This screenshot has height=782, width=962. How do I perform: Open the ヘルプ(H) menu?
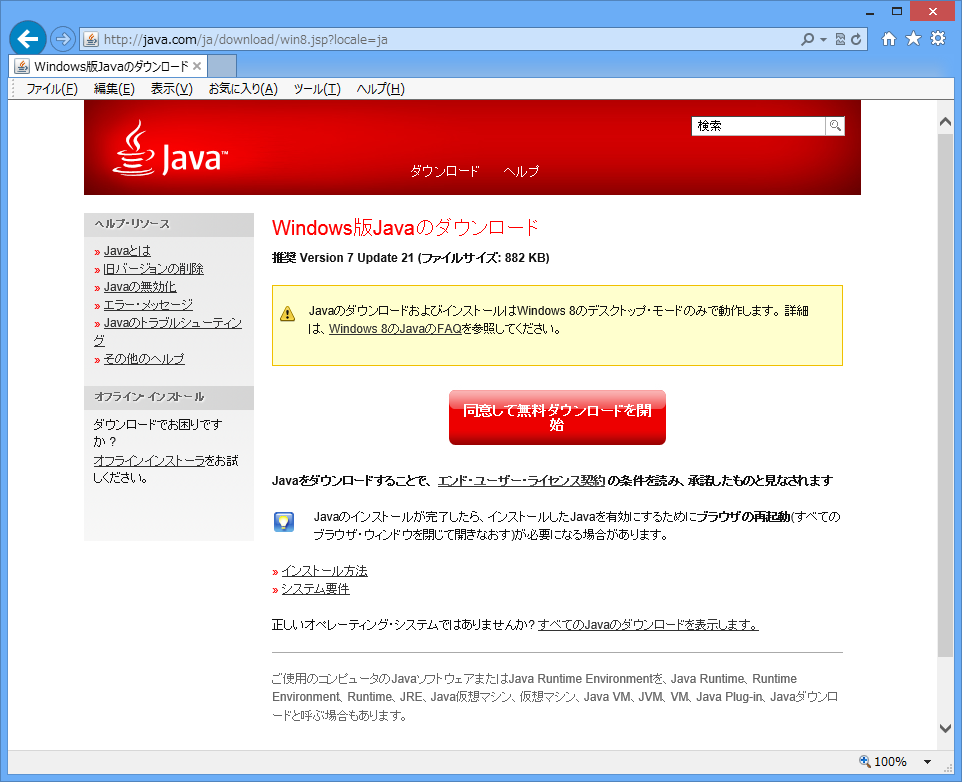(x=380, y=89)
